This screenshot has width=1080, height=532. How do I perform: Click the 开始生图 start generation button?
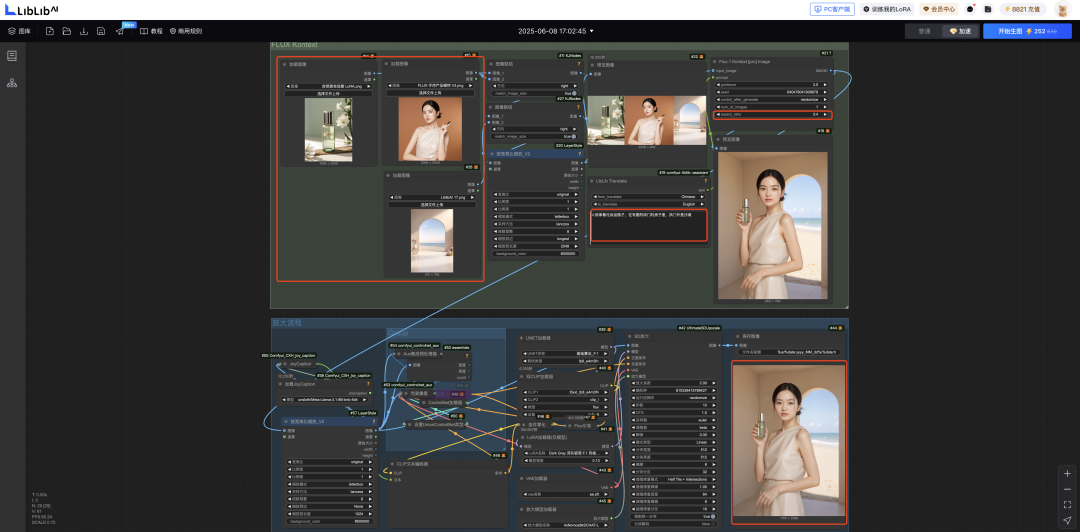pyautogui.click(x=1013, y=31)
